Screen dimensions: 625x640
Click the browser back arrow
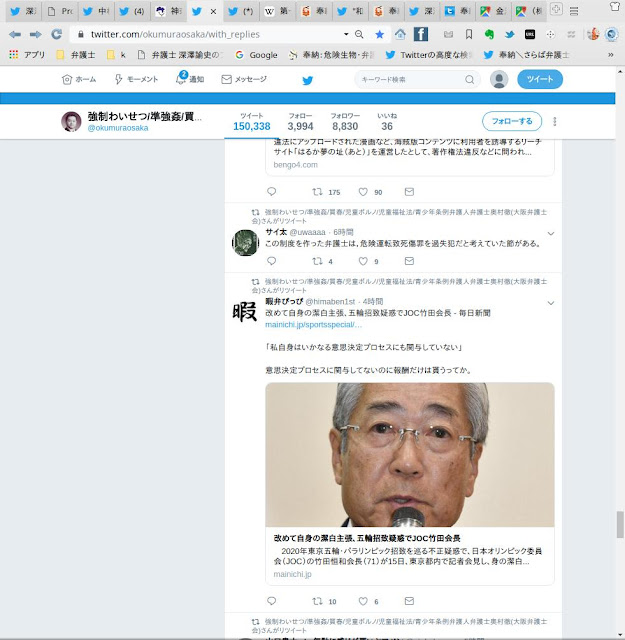coord(15,34)
